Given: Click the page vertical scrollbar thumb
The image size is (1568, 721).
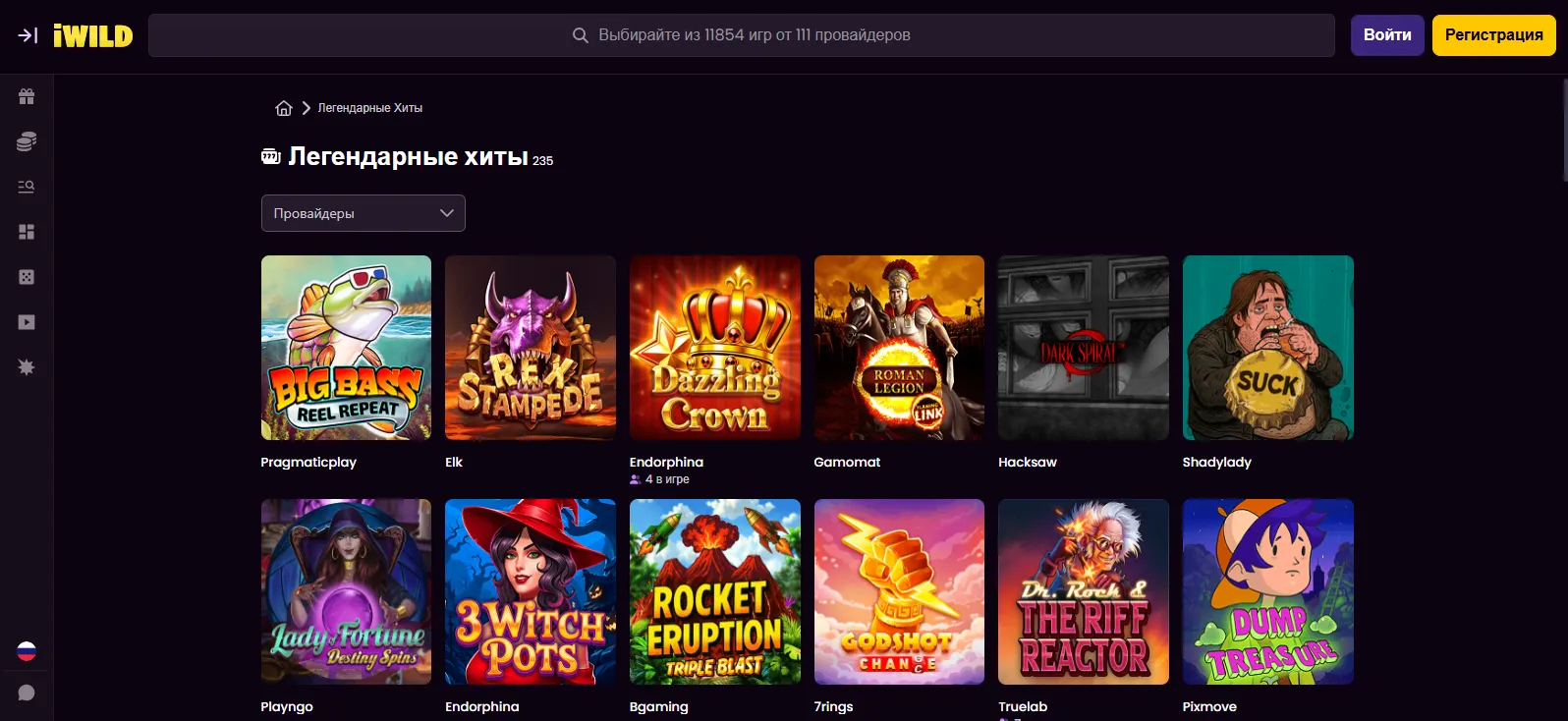Looking at the screenshot, I should pos(1564,130).
